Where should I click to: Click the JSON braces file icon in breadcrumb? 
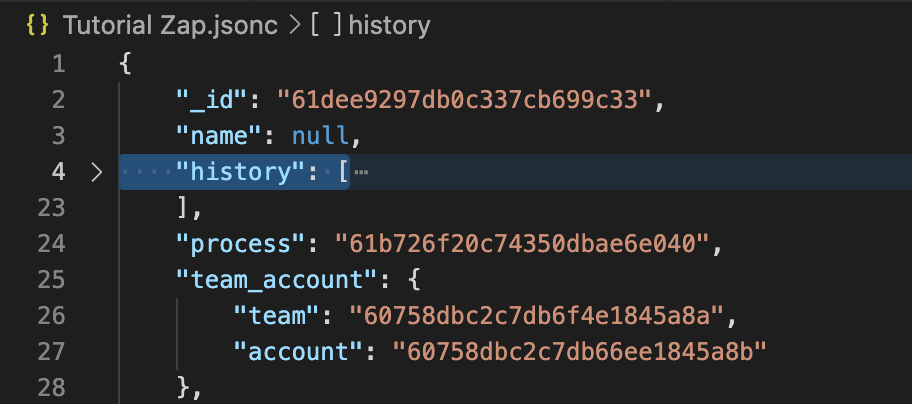click(x=38, y=26)
